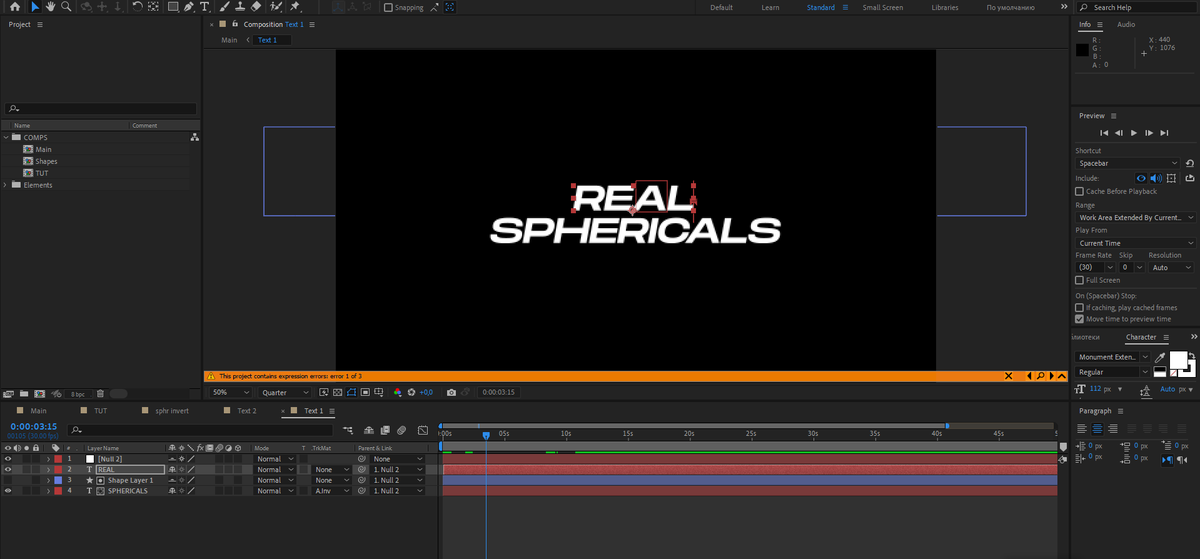Viewport: 1200px width, 559px height.
Task: Select the Rectangle shape tool
Action: coord(173,7)
